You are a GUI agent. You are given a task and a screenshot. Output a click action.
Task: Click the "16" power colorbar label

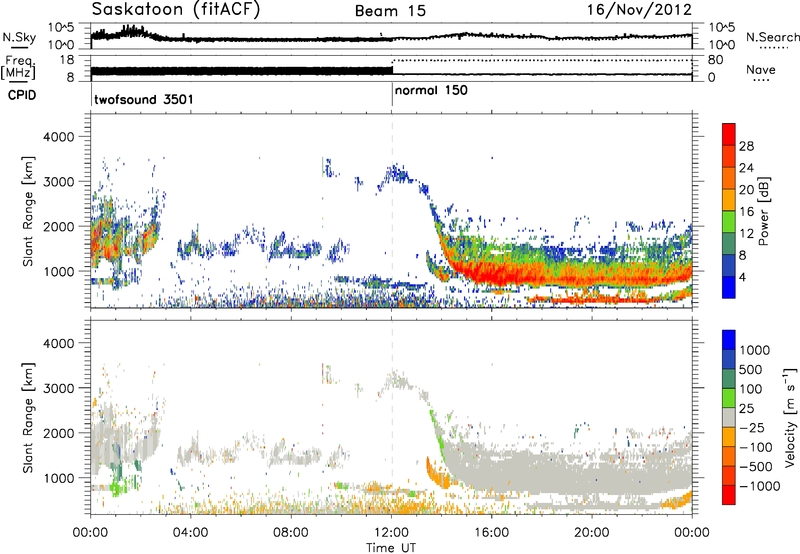pyautogui.click(x=746, y=212)
